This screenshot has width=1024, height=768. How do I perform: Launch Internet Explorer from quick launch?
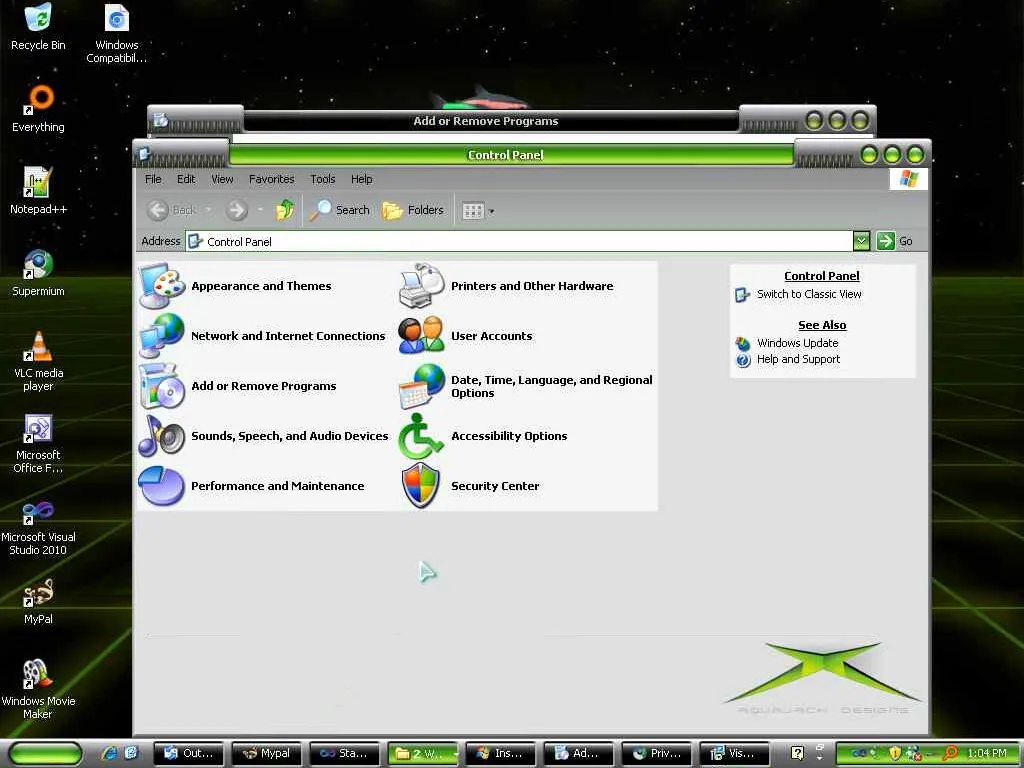point(110,753)
